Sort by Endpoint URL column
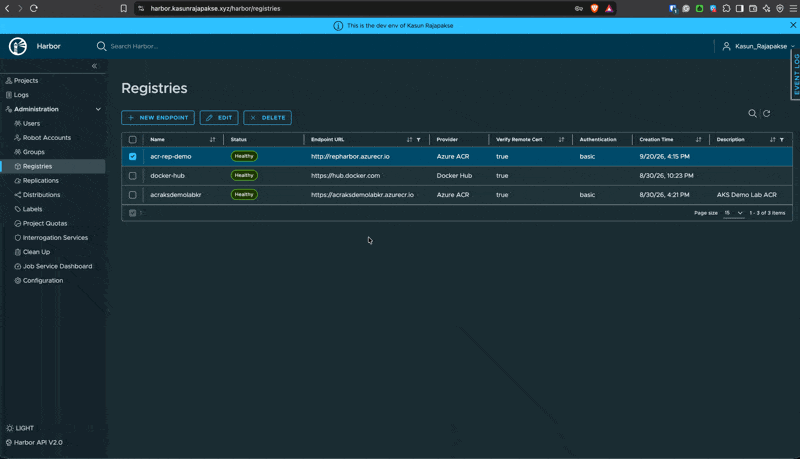The height and width of the screenshot is (459, 800). click(x=409, y=140)
